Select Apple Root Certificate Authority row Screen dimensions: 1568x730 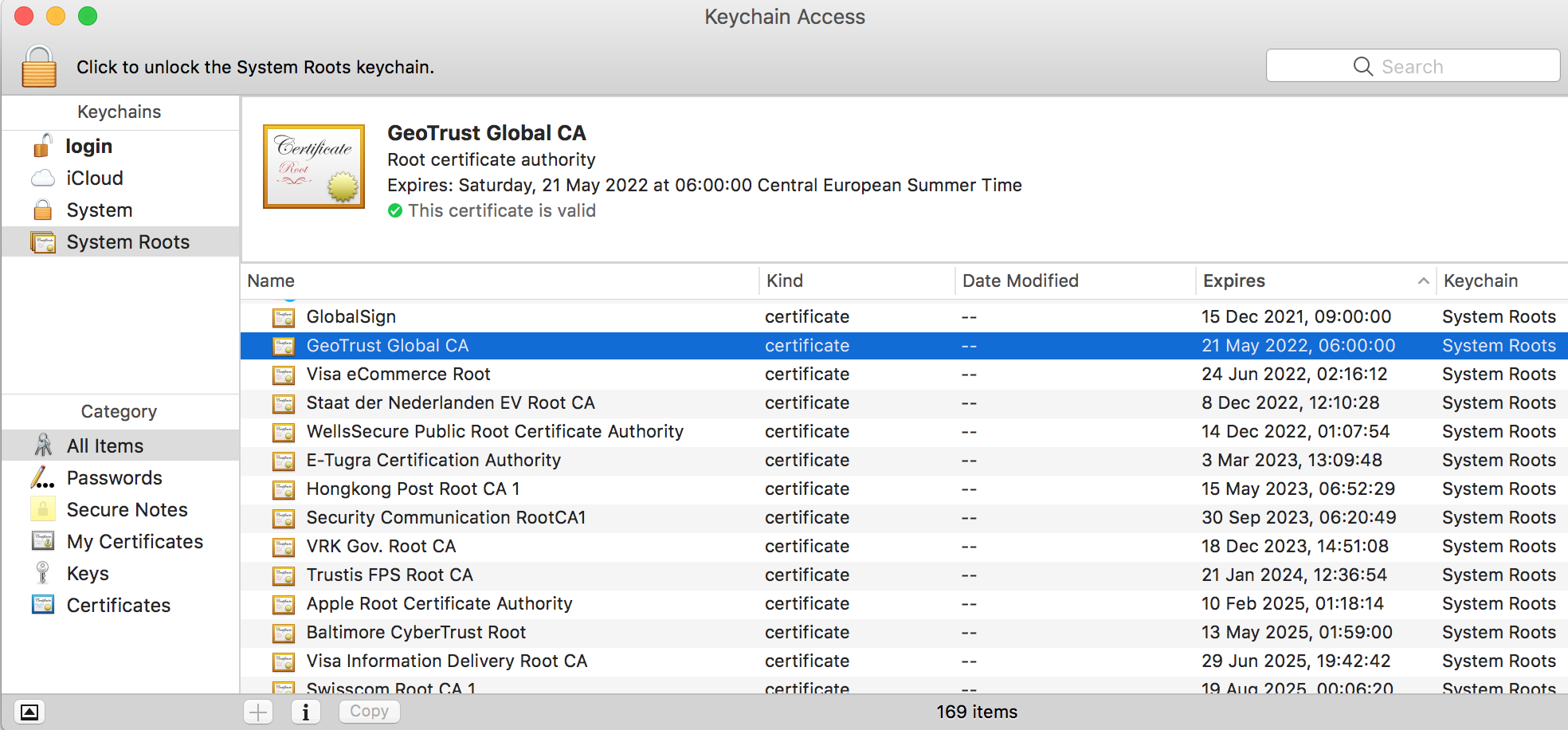pos(904,603)
